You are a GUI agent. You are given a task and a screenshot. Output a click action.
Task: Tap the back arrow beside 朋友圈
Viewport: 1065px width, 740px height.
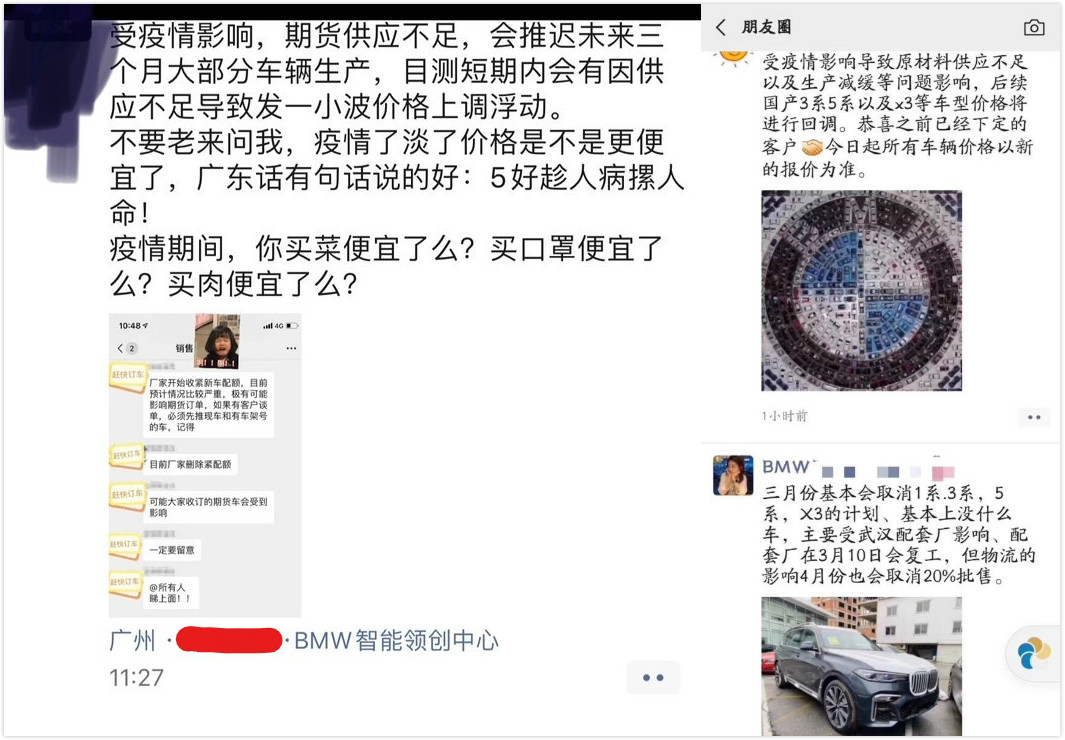tap(721, 27)
